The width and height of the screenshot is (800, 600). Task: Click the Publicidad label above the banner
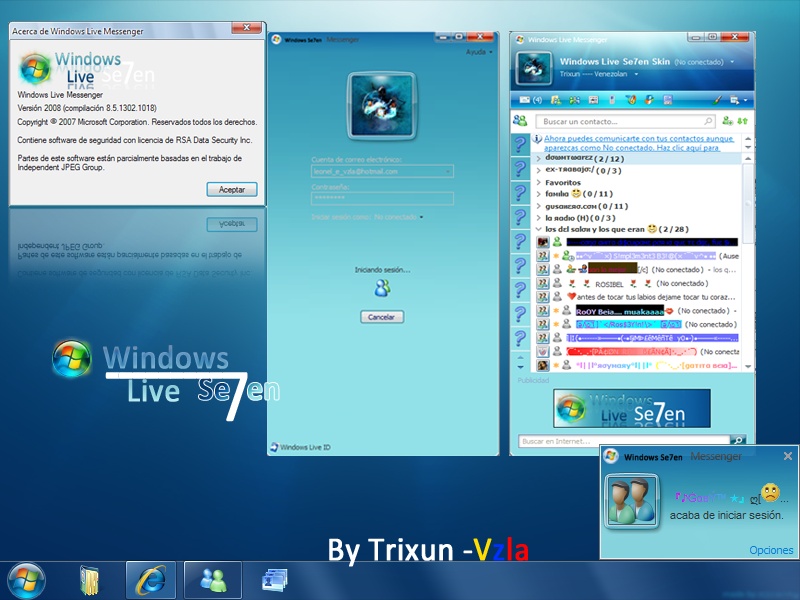coord(533,380)
